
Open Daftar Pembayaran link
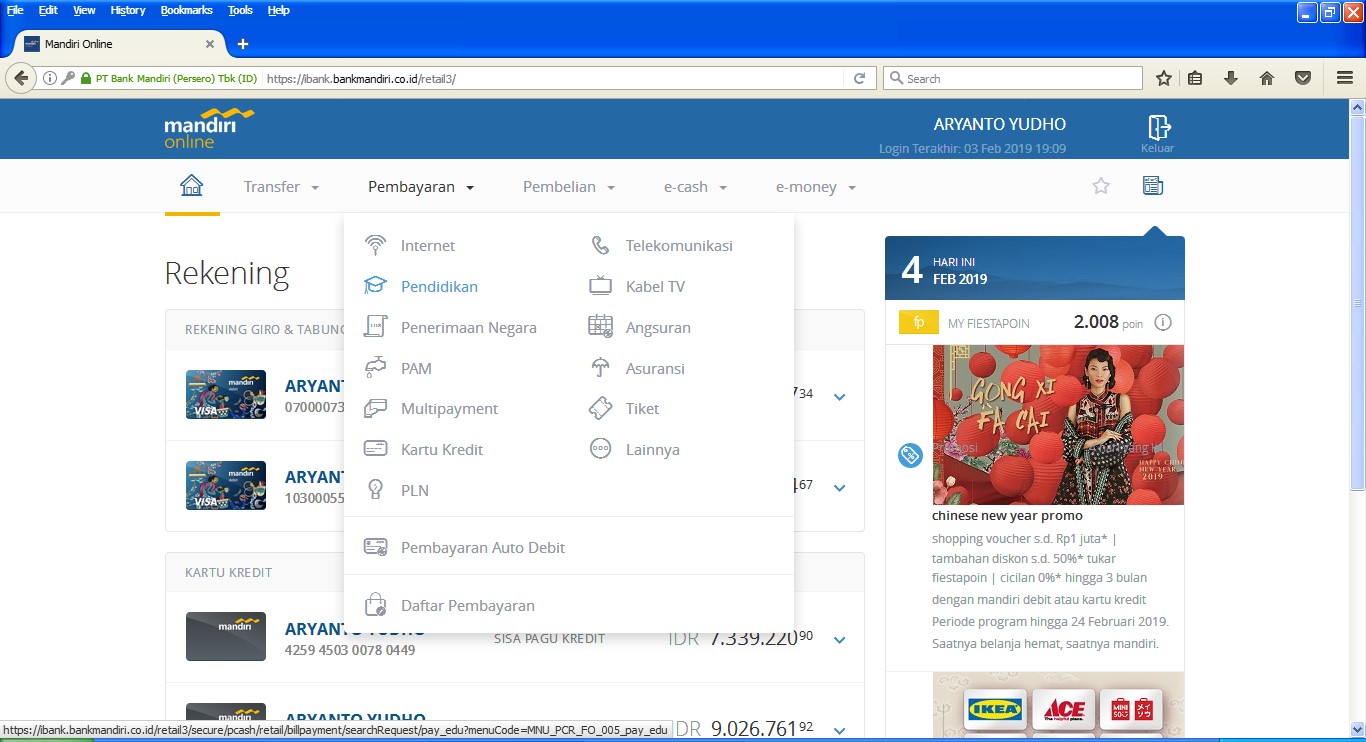(x=468, y=605)
